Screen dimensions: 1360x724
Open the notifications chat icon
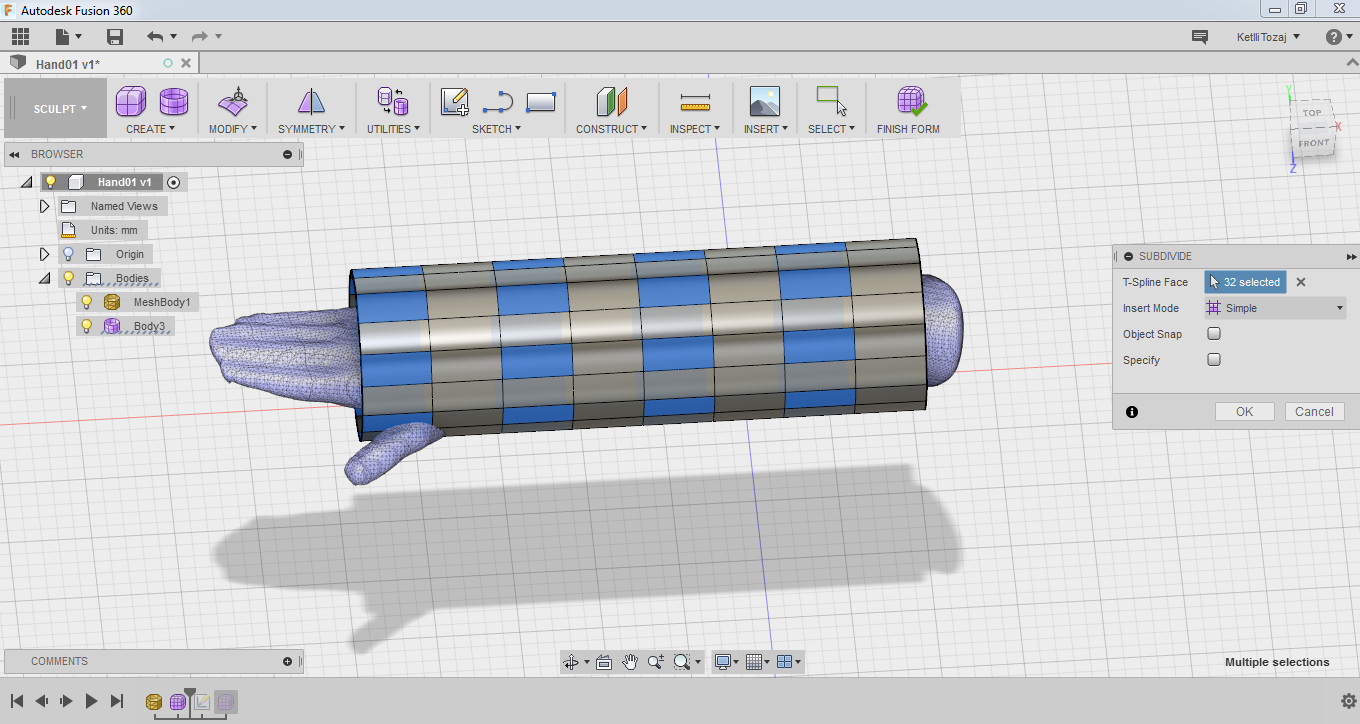coord(1200,37)
